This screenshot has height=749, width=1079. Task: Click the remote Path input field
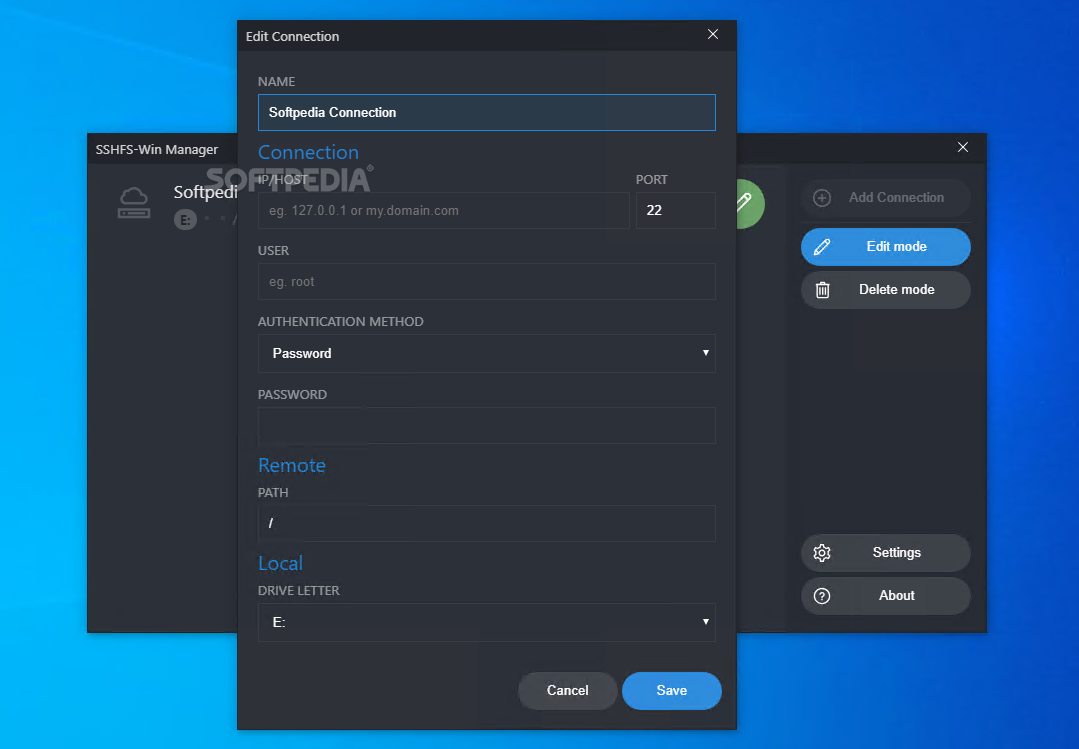tap(487, 523)
